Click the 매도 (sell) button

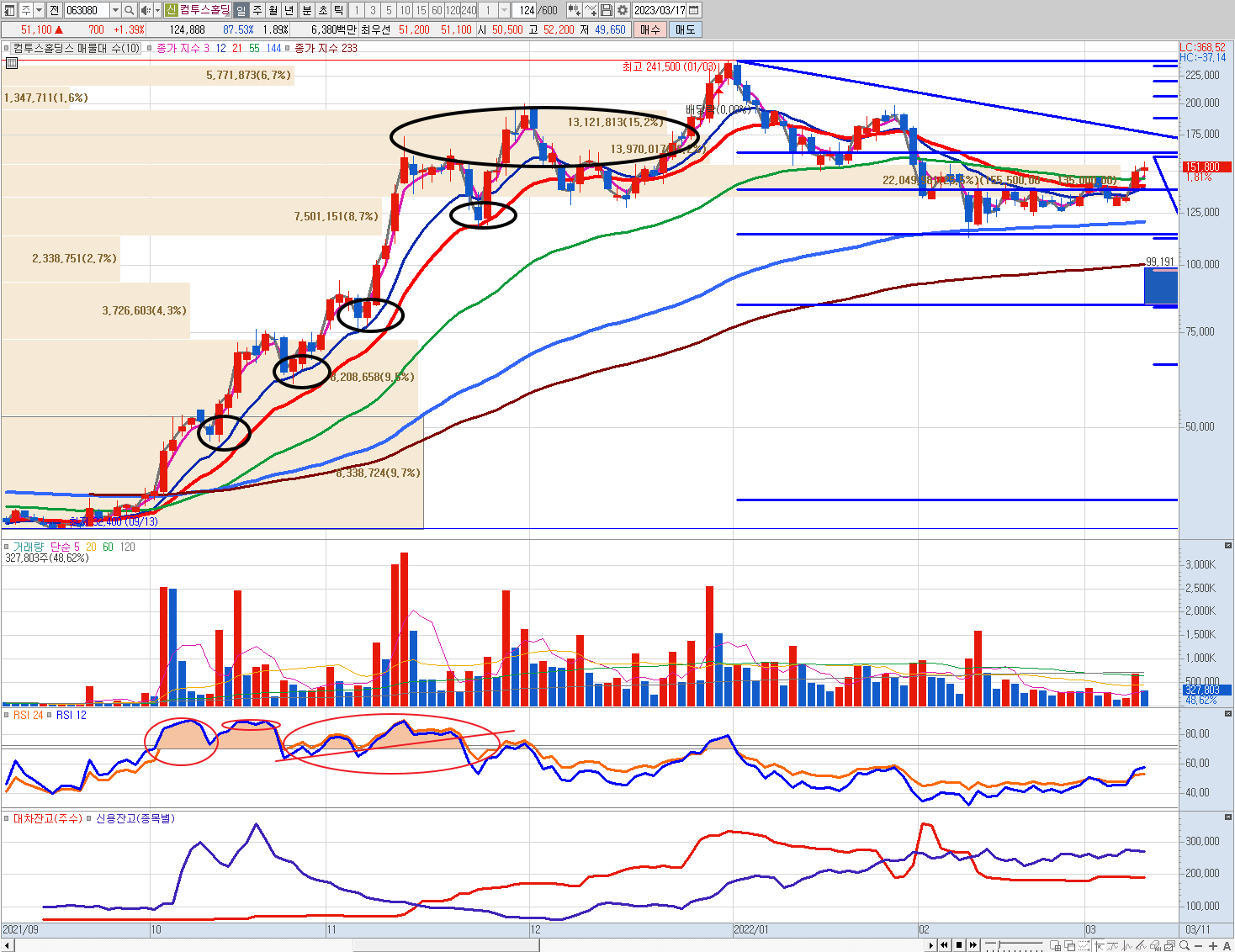[x=685, y=29]
